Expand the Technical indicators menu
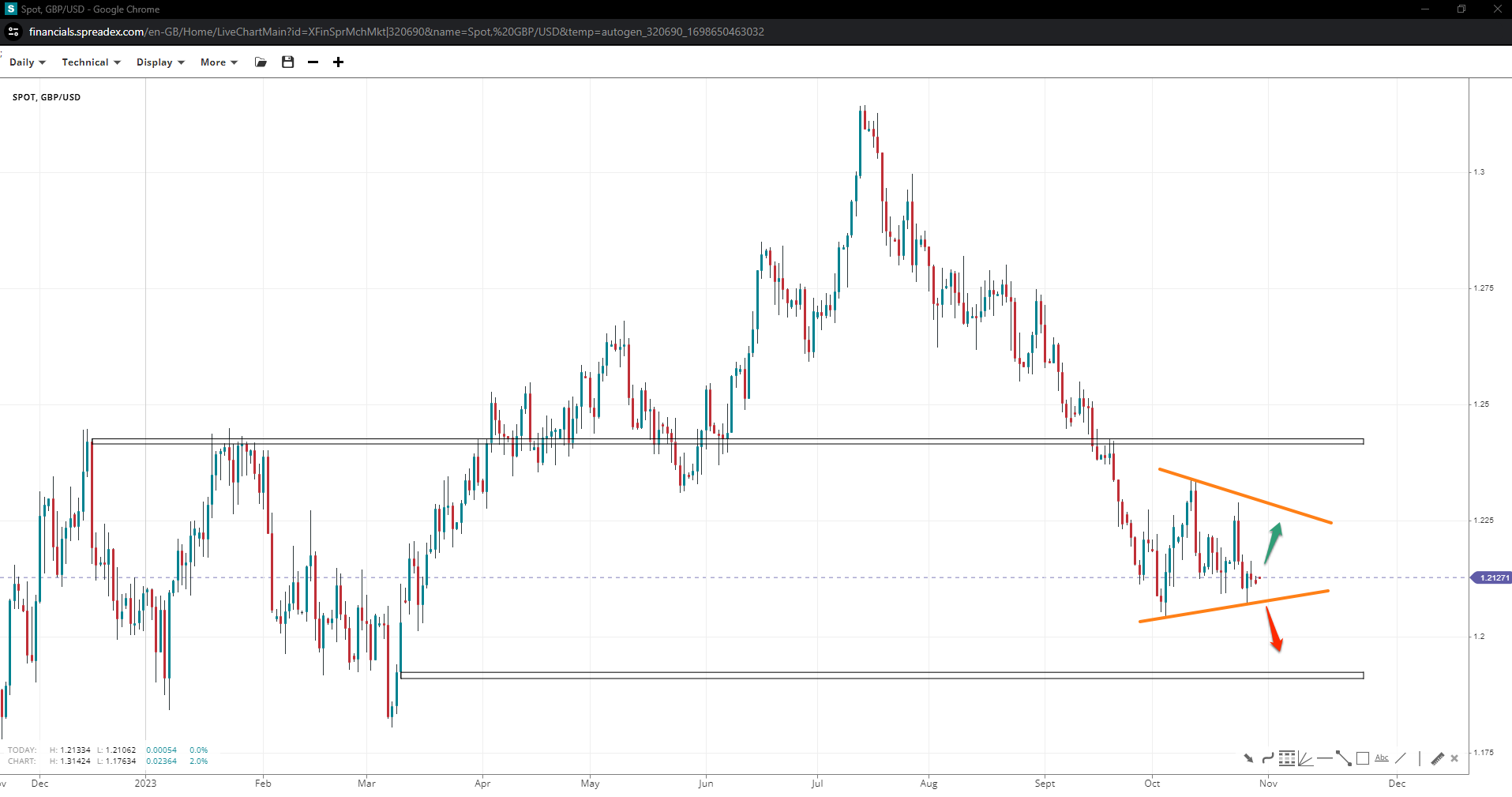This screenshot has width=1512, height=797. 91,62
